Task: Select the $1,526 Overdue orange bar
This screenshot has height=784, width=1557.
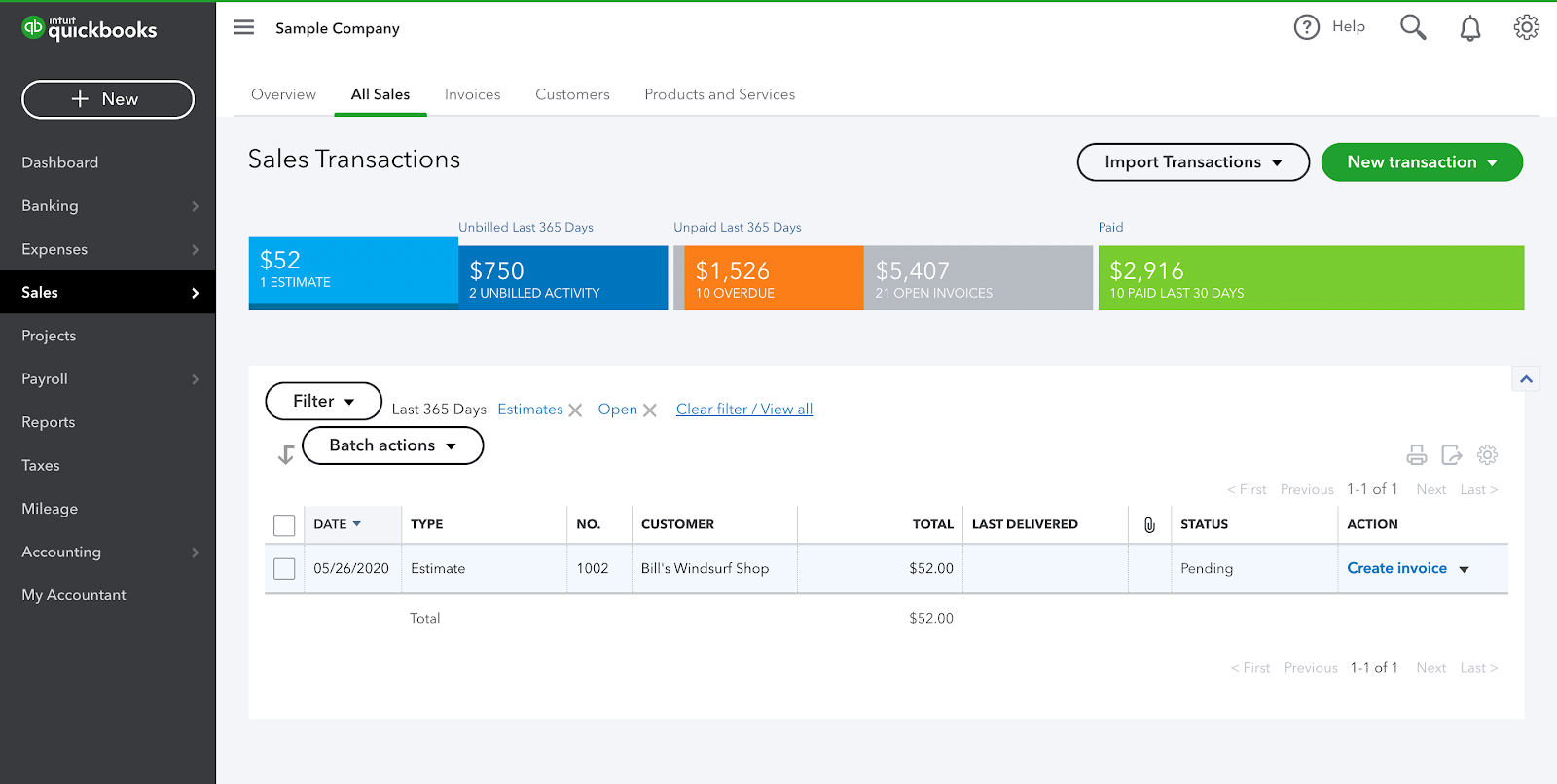Action: point(774,278)
